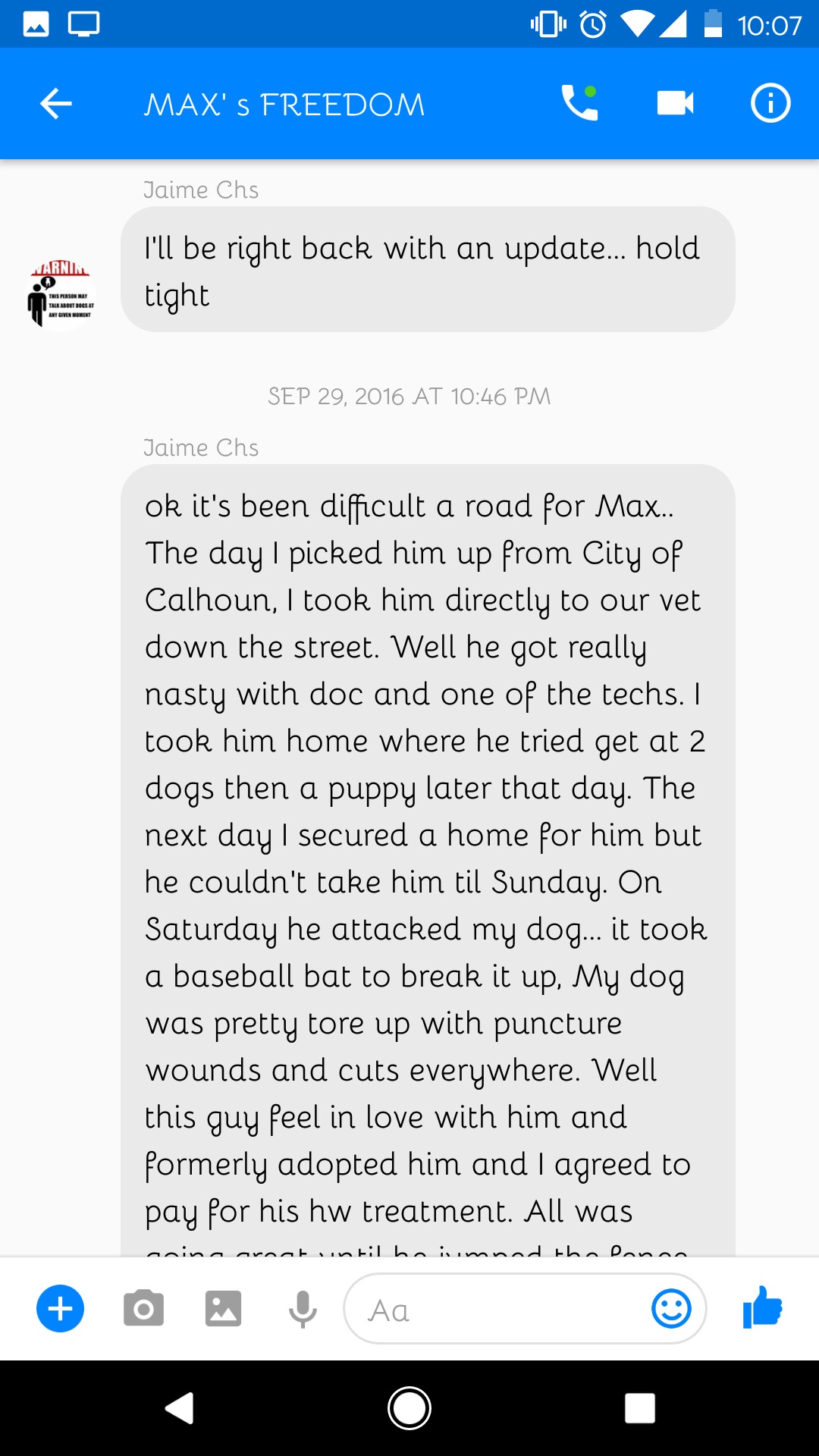This screenshot has height=1456, width=819.
Task: Tap Jaime Chs profile picture
Action: (61, 294)
